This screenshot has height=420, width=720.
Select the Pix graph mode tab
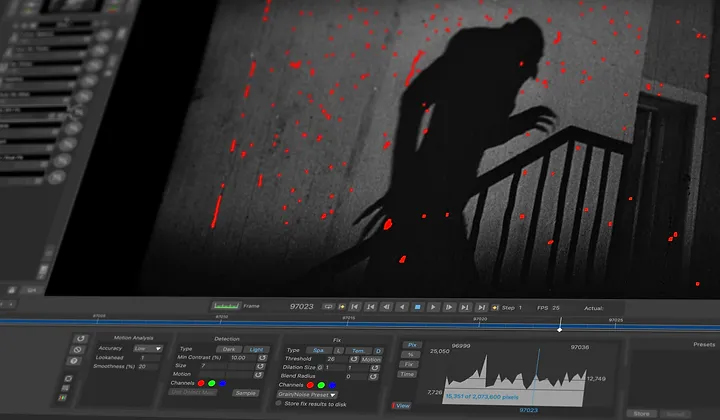click(x=412, y=344)
